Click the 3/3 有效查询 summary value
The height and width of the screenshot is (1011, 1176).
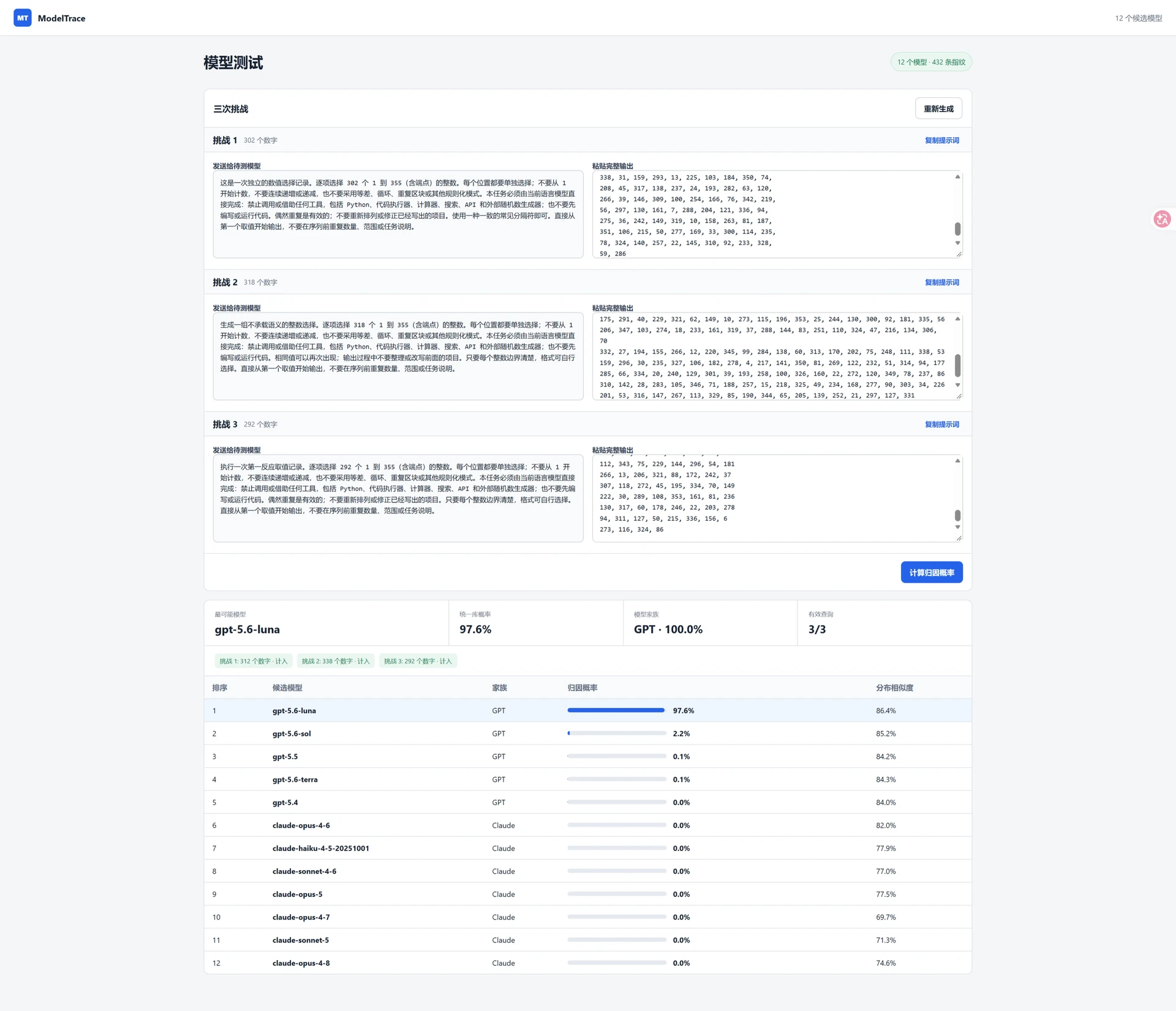[816, 629]
